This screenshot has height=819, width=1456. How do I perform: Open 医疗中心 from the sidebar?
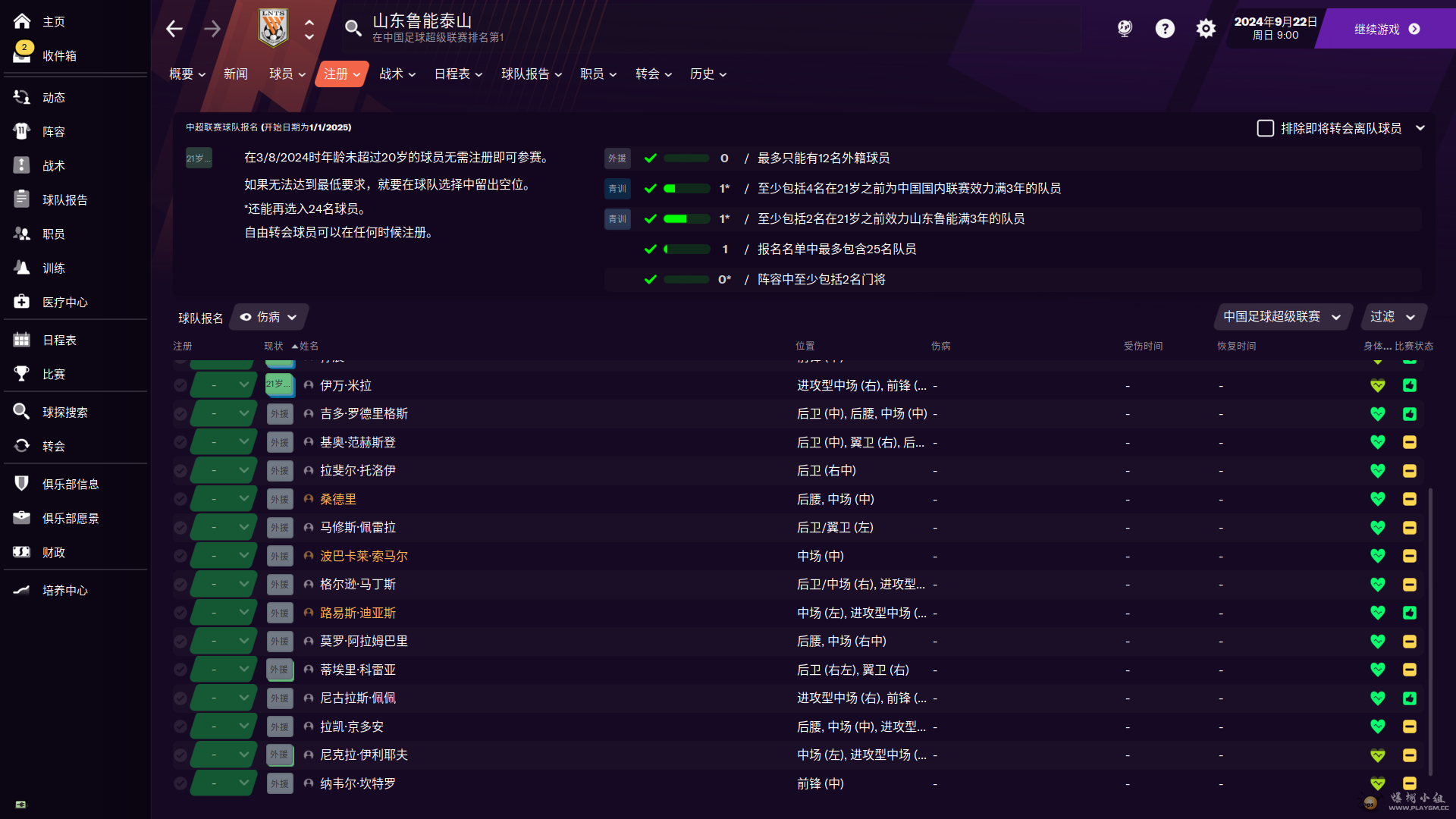click(64, 302)
